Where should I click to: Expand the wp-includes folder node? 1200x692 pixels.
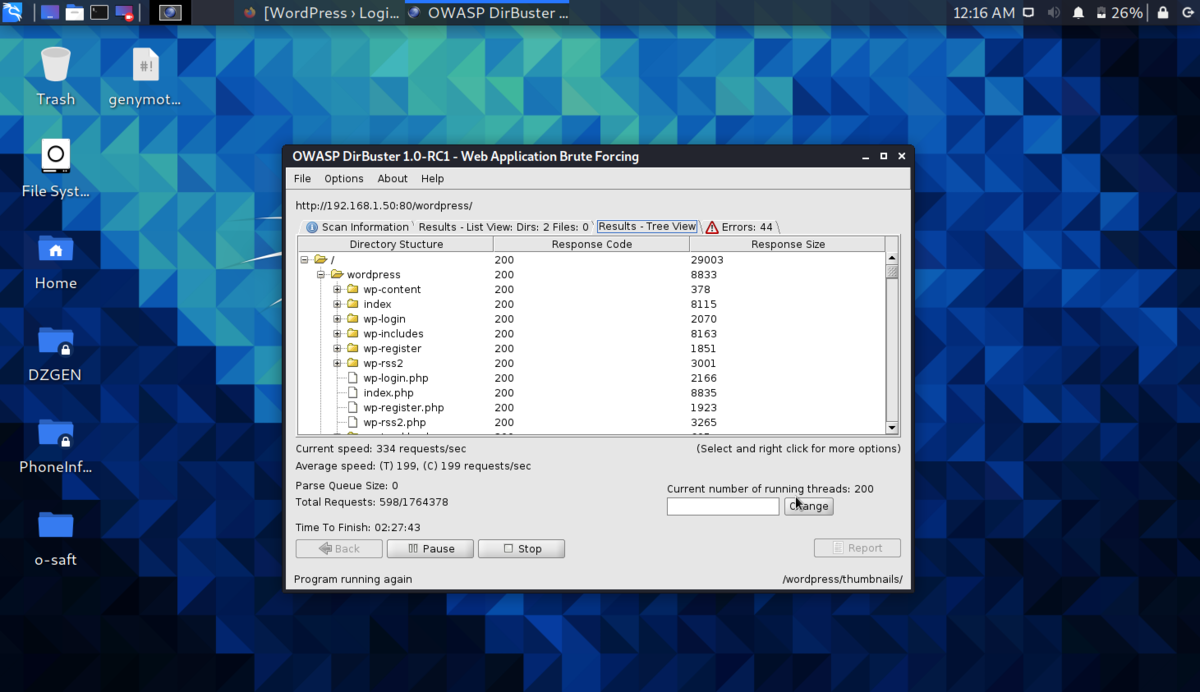(x=337, y=334)
